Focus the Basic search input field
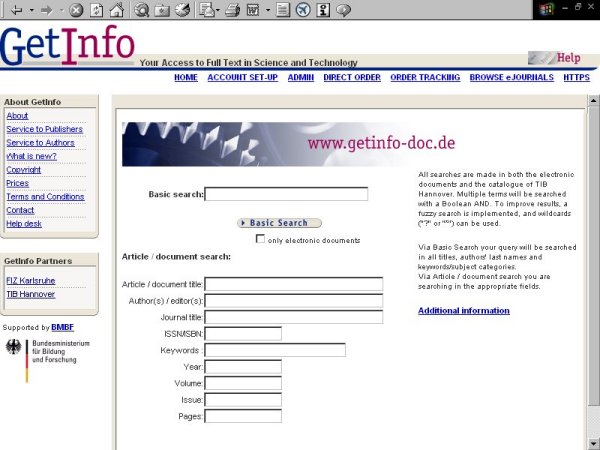Screen dimensions: 600x450 point(286,194)
